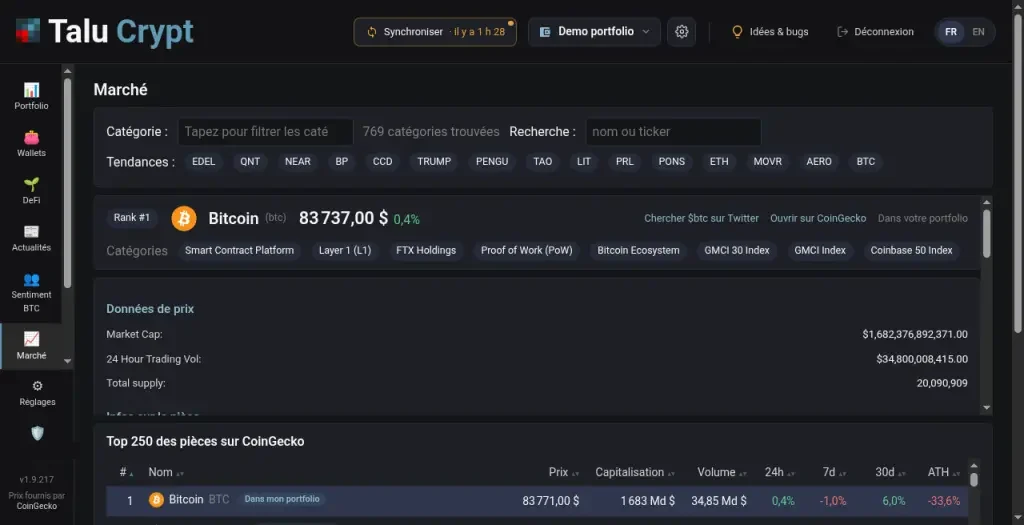Select the TRUMP trending chip
The height and width of the screenshot is (525, 1024).
coord(434,161)
